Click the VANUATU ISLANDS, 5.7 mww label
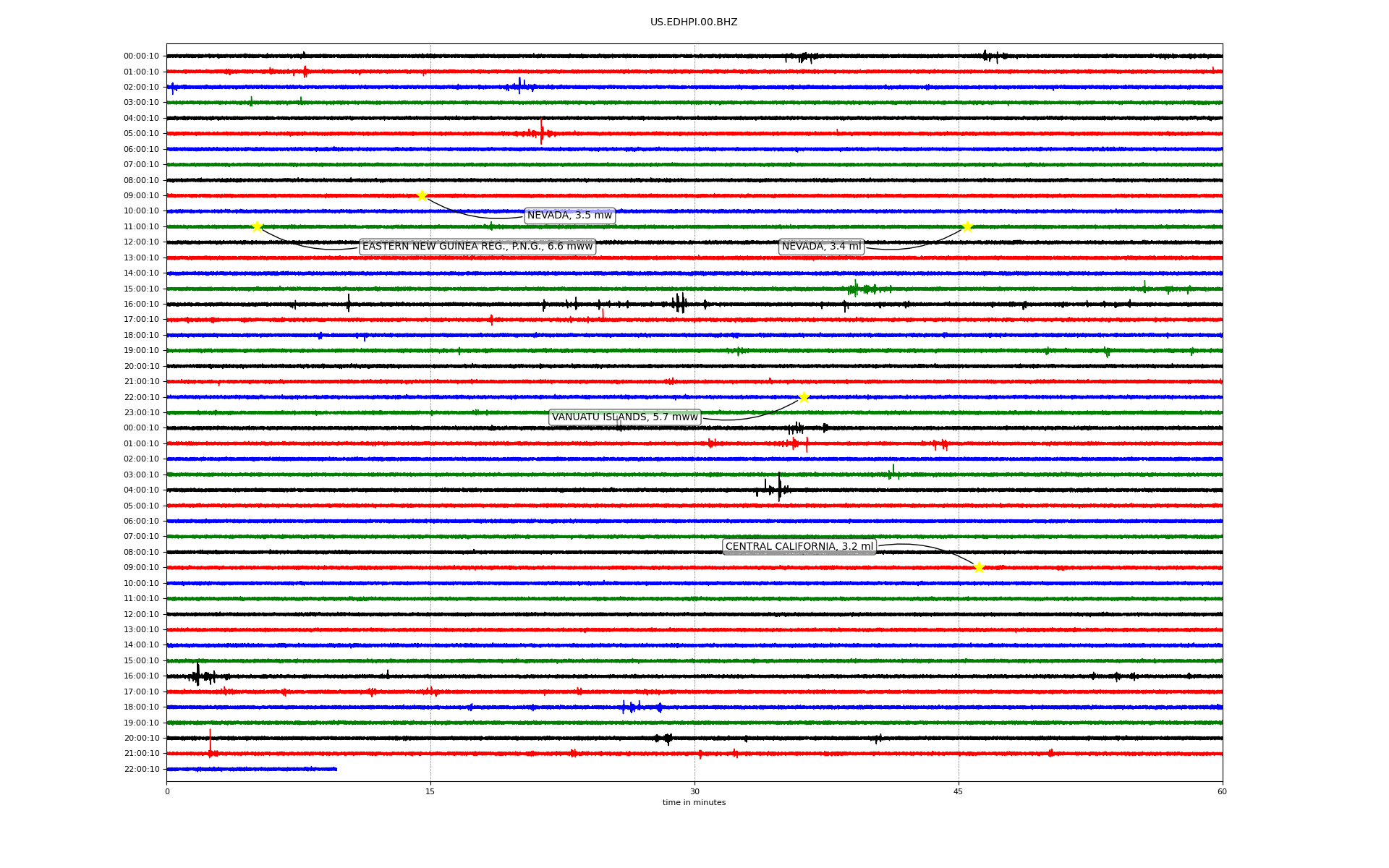 (624, 417)
